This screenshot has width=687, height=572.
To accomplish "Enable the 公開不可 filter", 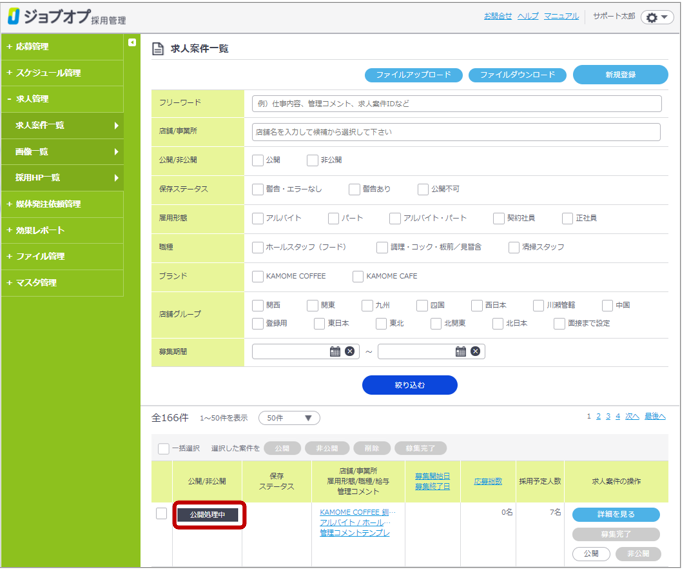I will coord(423,189).
